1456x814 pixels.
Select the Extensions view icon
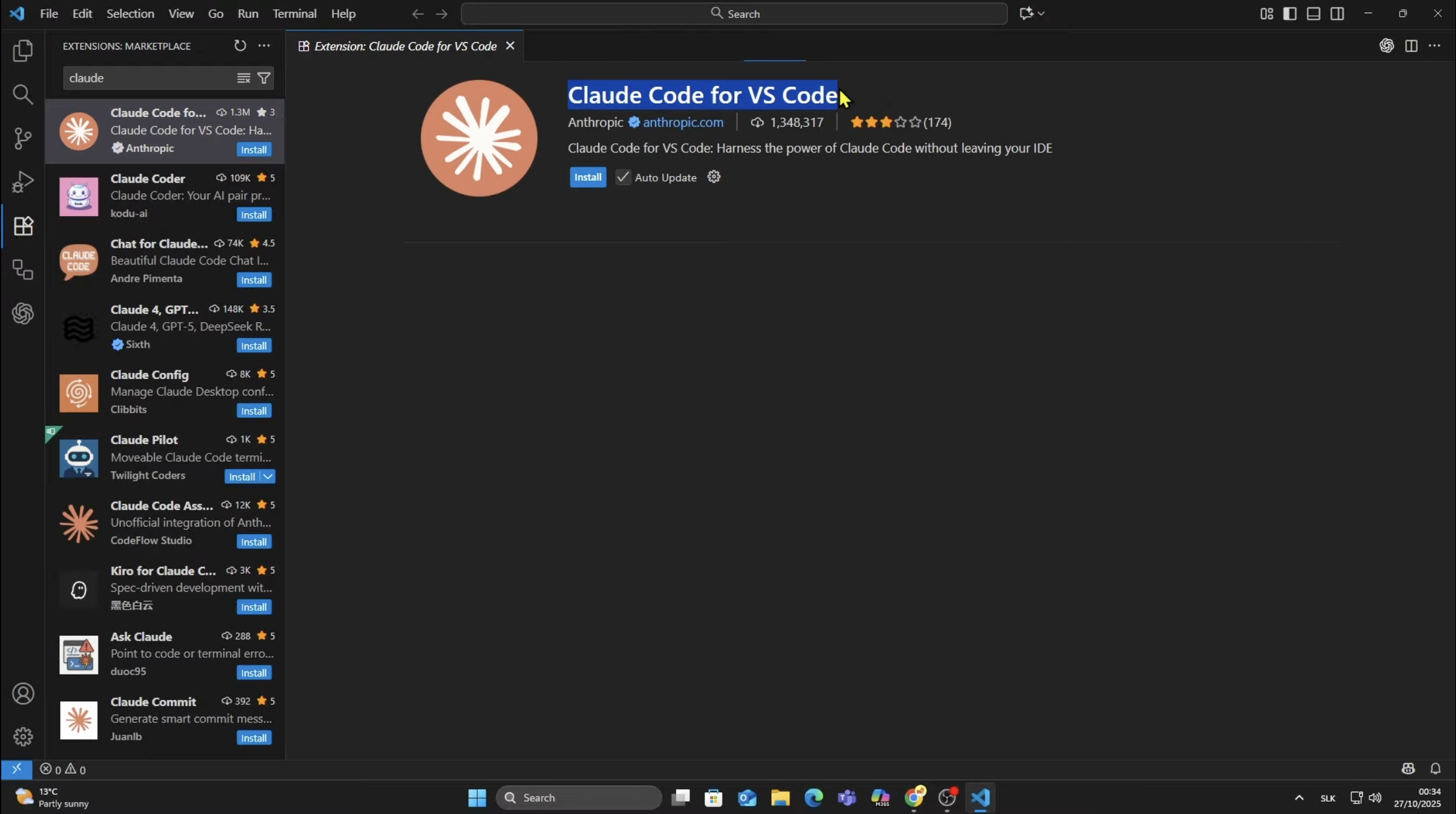[x=23, y=226]
